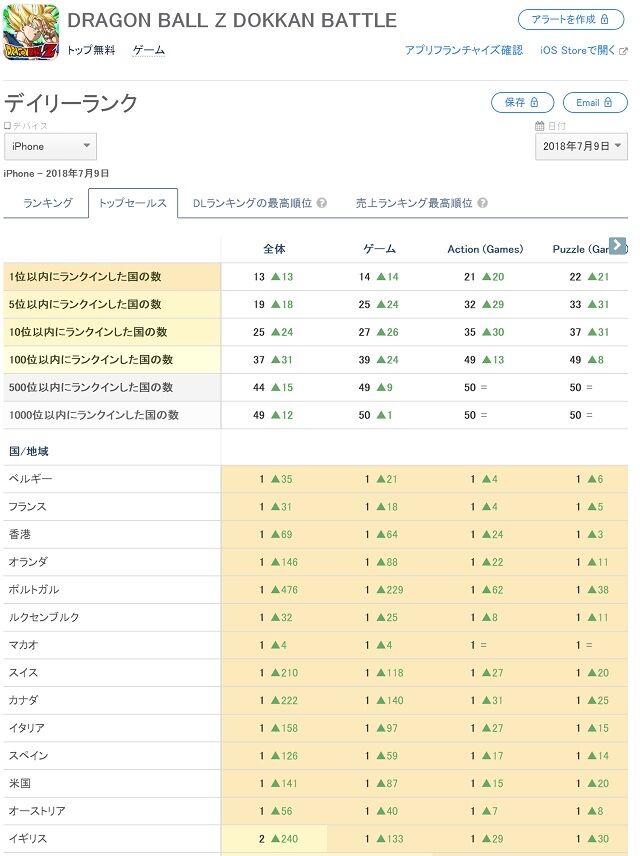The height and width of the screenshot is (856, 640).
Task: Click the lock icon in アラートを作成 button
Action: click(x=605, y=19)
